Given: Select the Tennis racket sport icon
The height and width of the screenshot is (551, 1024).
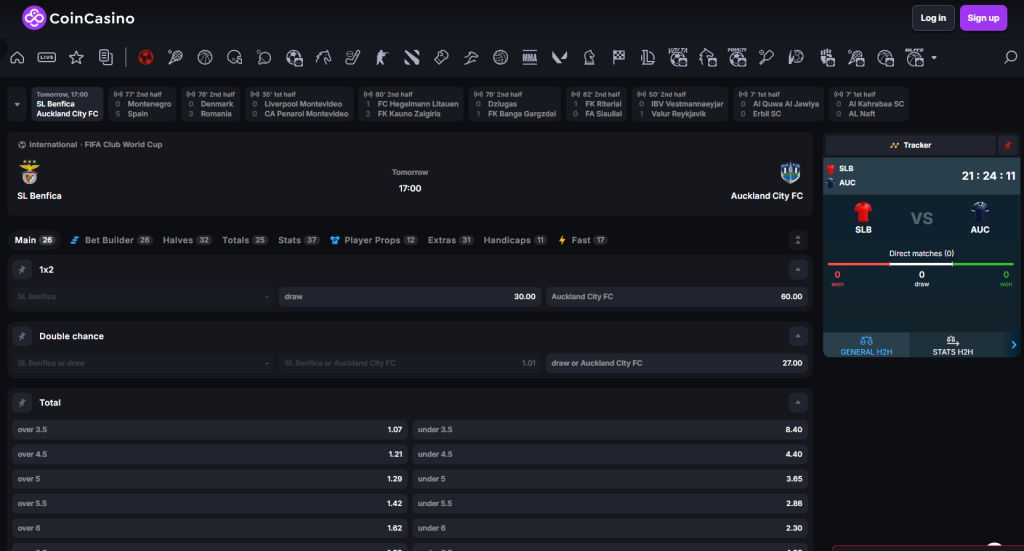Looking at the screenshot, I should [175, 57].
